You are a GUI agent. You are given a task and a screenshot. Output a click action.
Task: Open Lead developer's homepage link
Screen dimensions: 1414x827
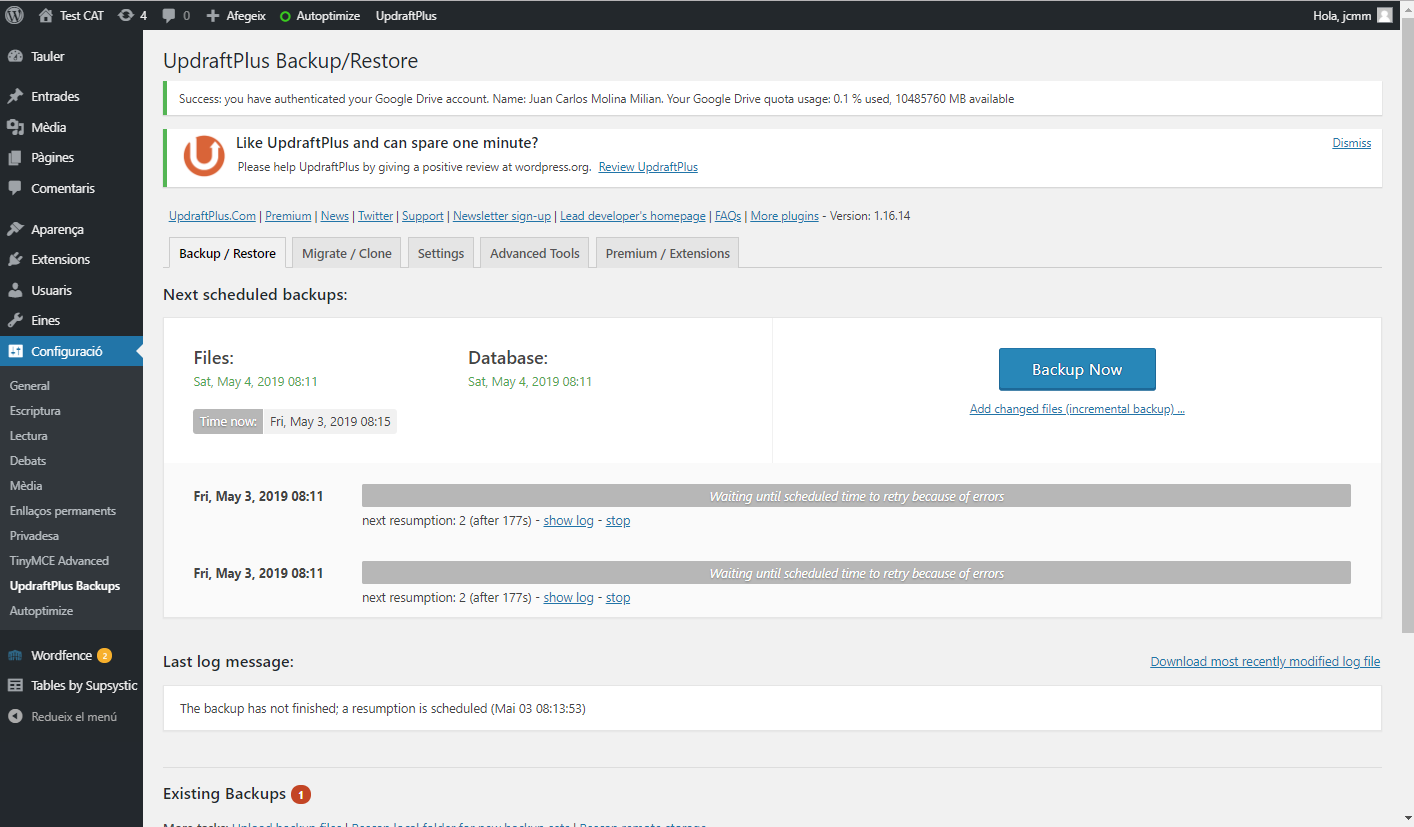pyautogui.click(x=633, y=215)
